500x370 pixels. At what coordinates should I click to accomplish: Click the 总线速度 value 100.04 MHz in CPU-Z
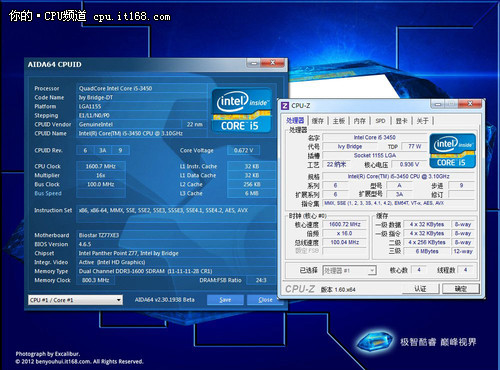(344, 242)
